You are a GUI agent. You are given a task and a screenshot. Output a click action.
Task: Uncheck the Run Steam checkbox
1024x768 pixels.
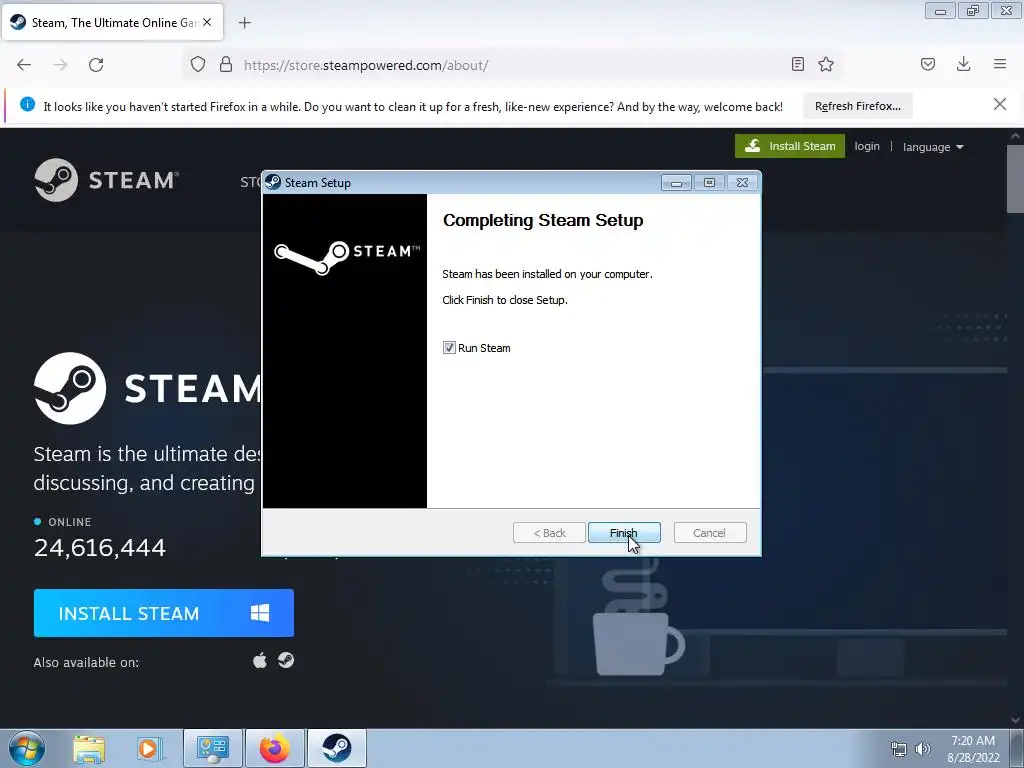point(449,348)
